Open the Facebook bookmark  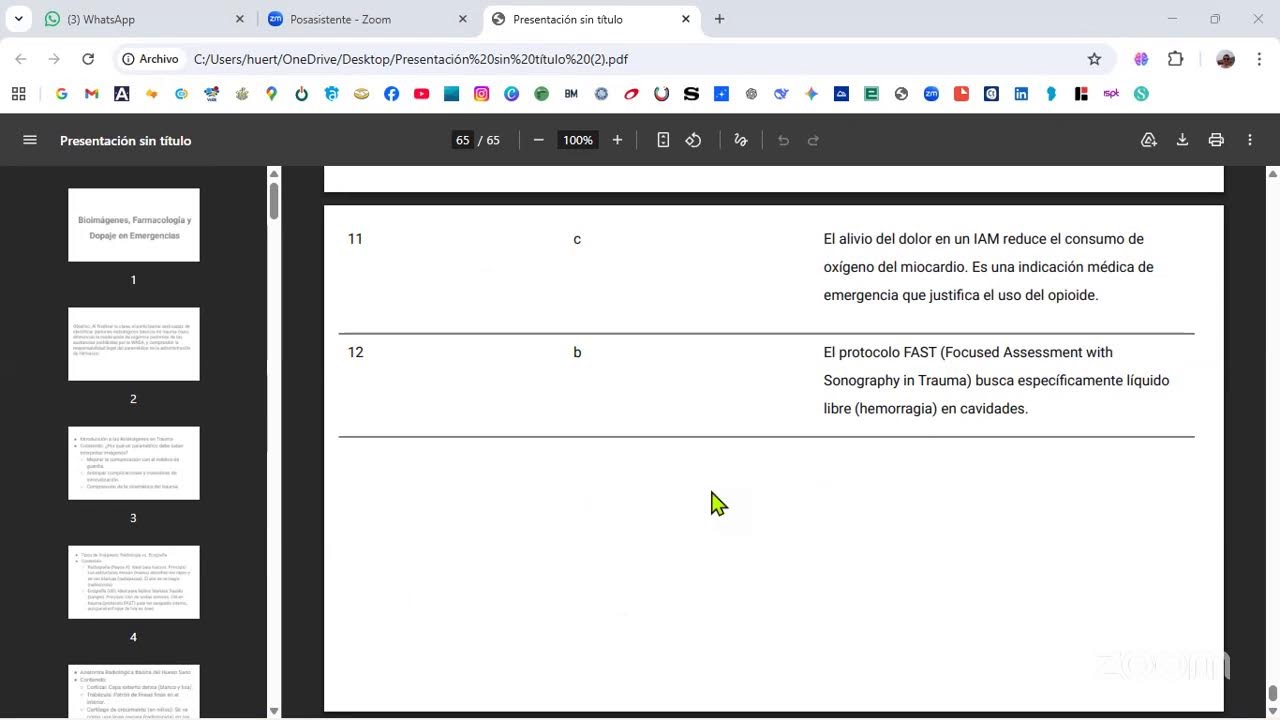(391, 94)
